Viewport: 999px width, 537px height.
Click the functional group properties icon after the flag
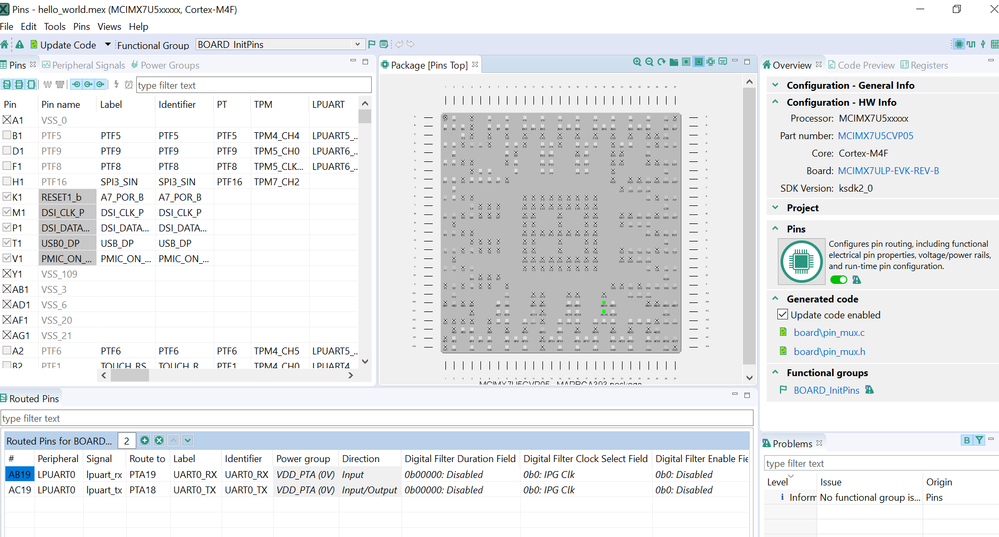[384, 44]
